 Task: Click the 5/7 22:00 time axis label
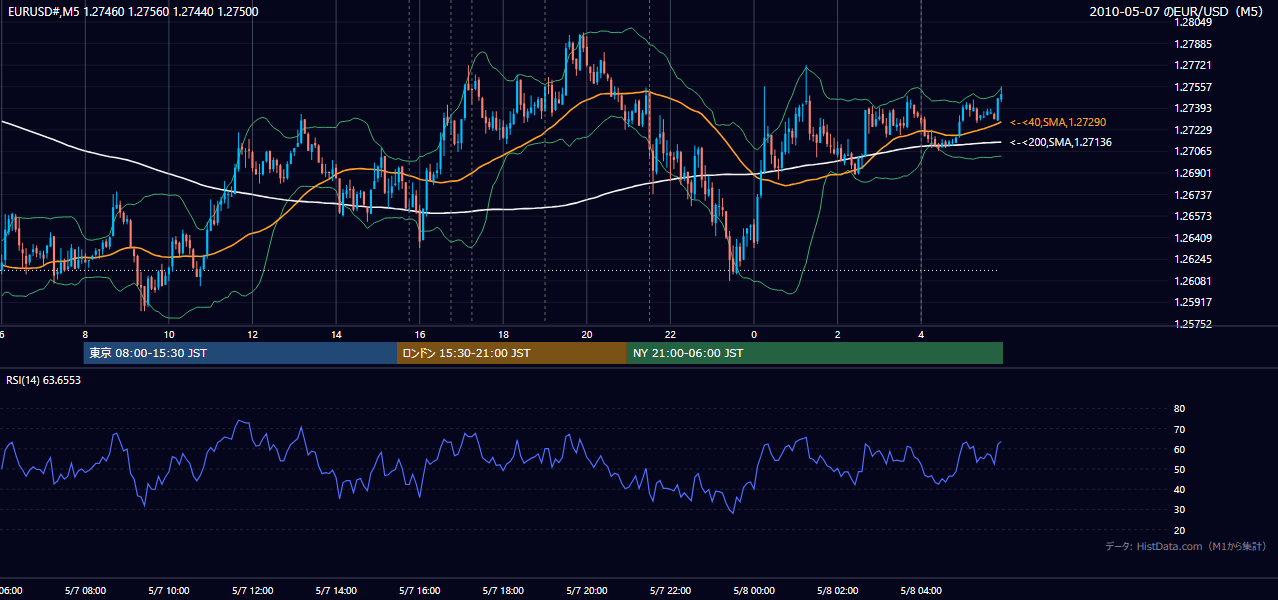tap(670, 591)
